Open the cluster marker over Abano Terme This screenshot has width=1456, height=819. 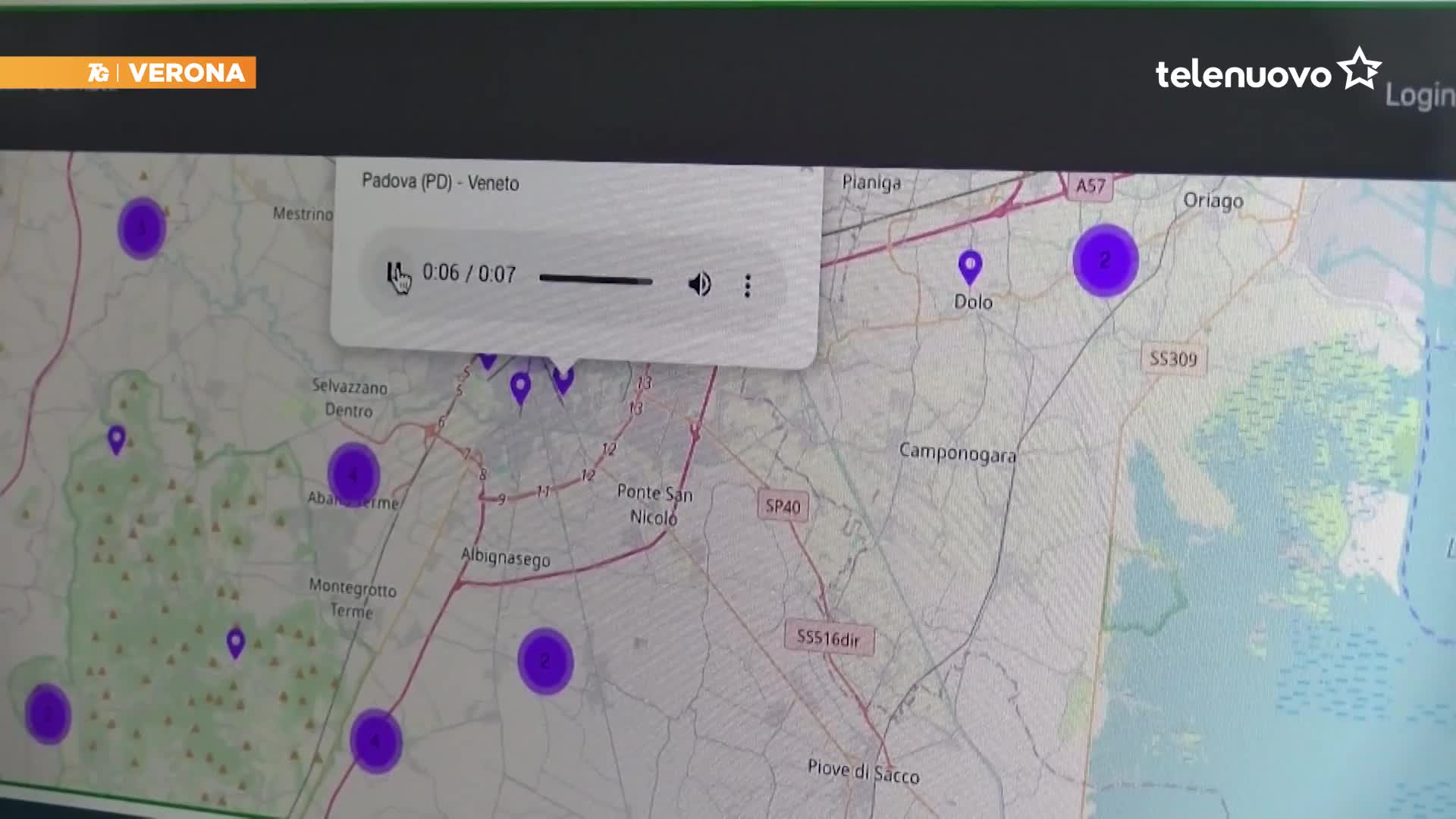(353, 474)
